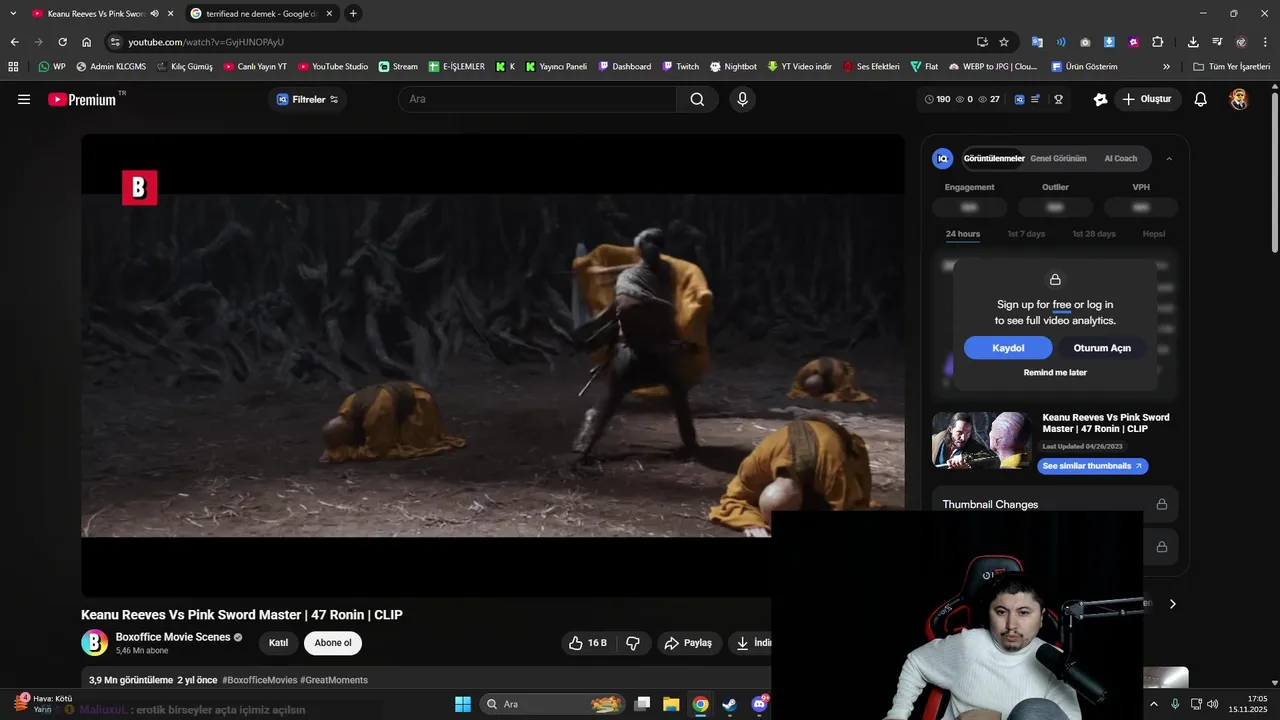Click the Katıl join button

279,643
